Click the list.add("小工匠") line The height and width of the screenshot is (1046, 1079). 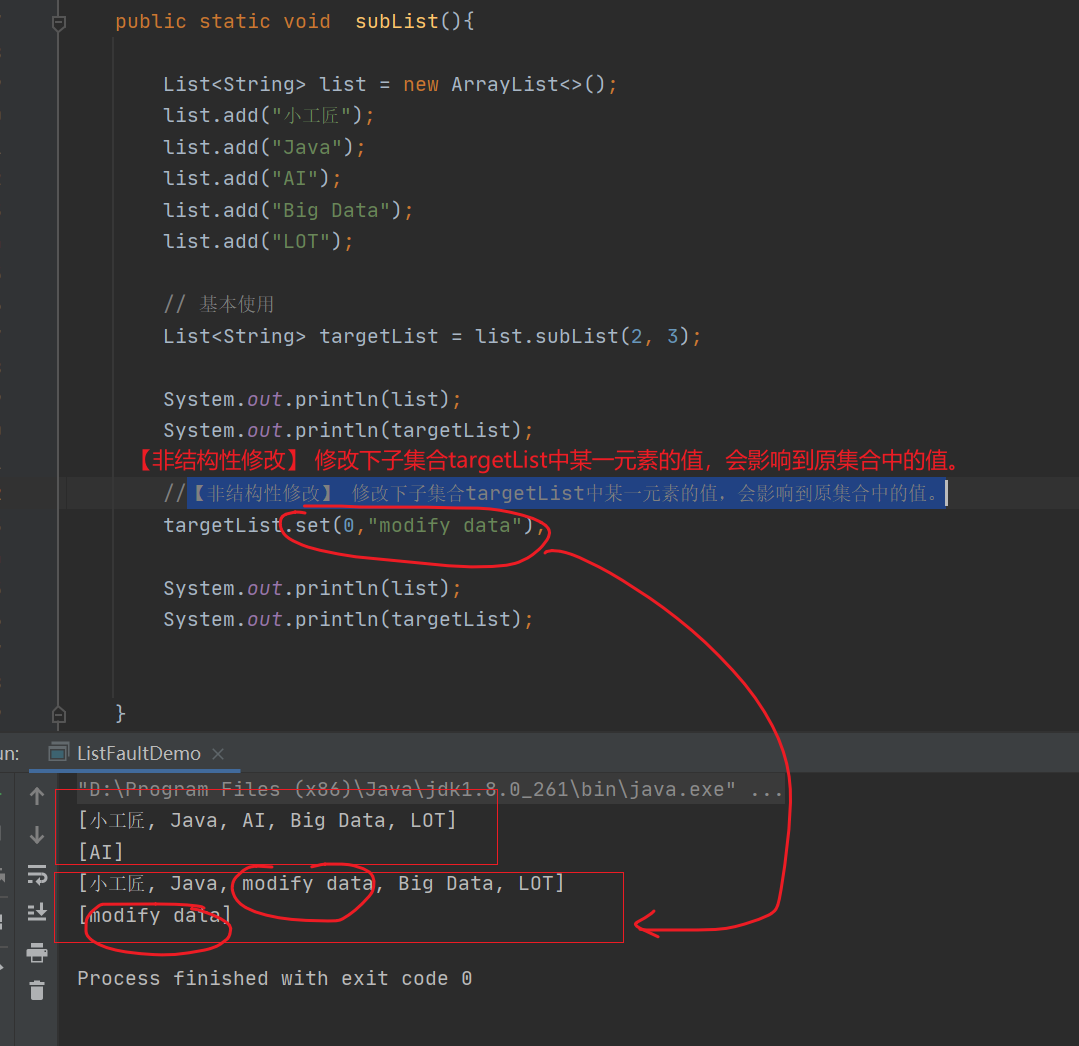[268, 116]
